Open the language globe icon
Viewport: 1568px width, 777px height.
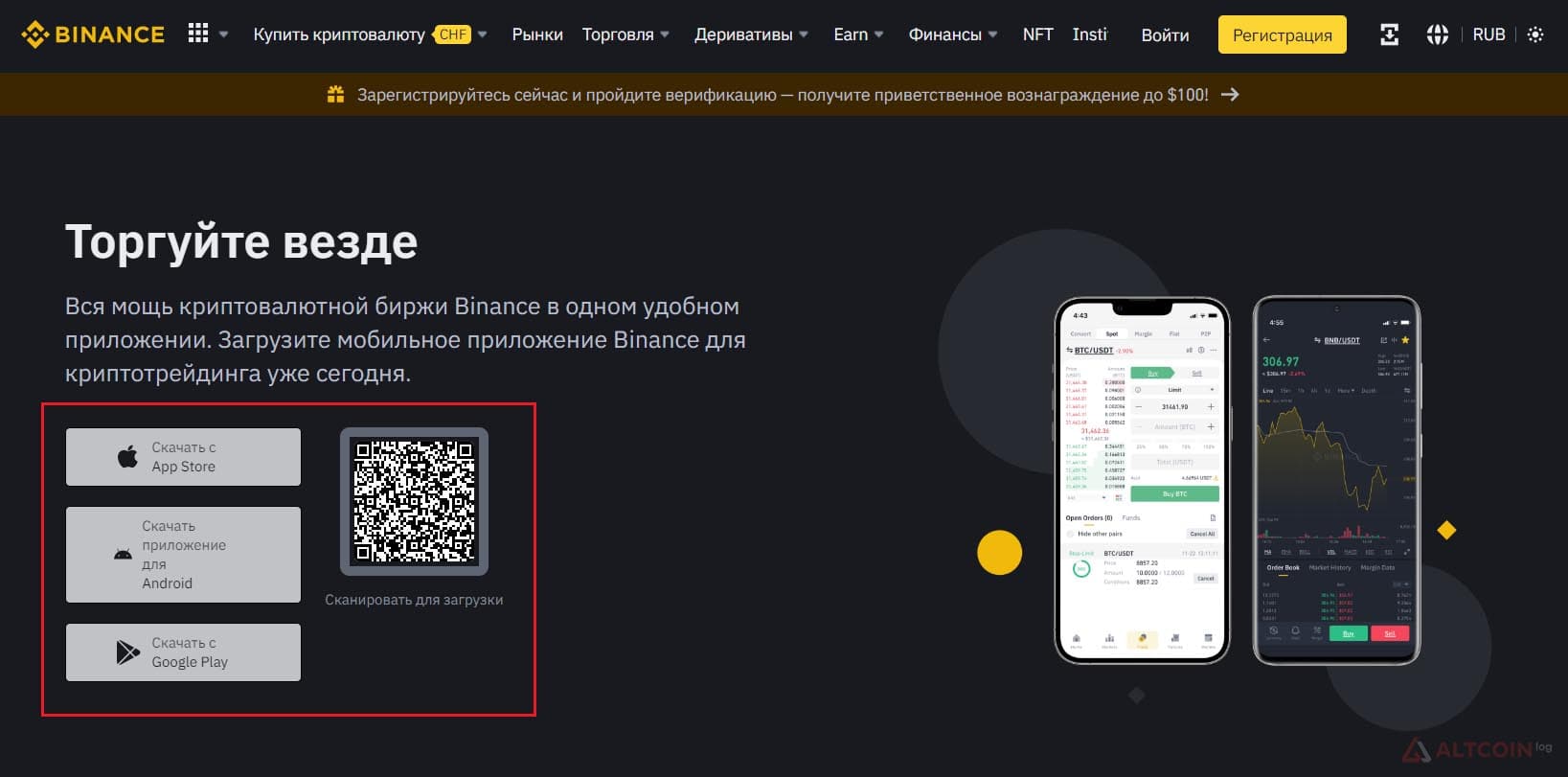1437,34
